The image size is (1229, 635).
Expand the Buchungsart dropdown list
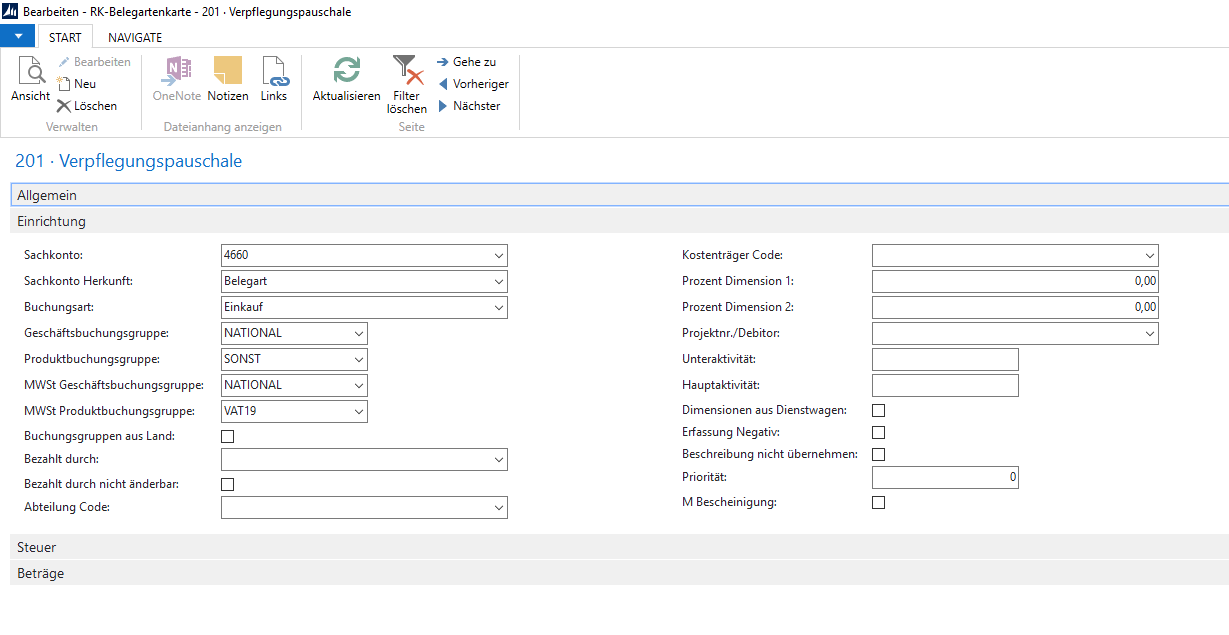pyautogui.click(x=498, y=308)
